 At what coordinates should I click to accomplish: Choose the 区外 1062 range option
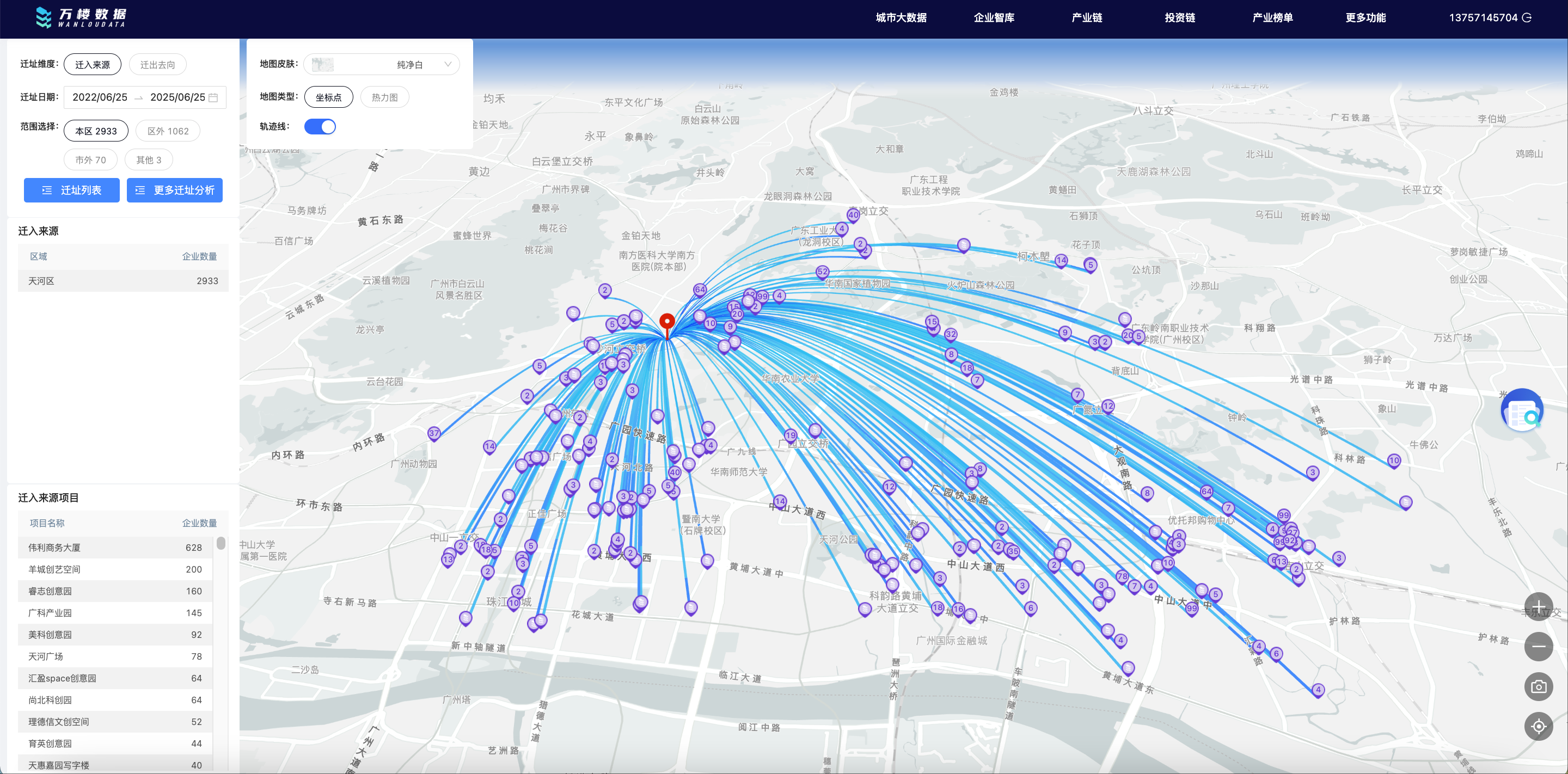click(168, 131)
